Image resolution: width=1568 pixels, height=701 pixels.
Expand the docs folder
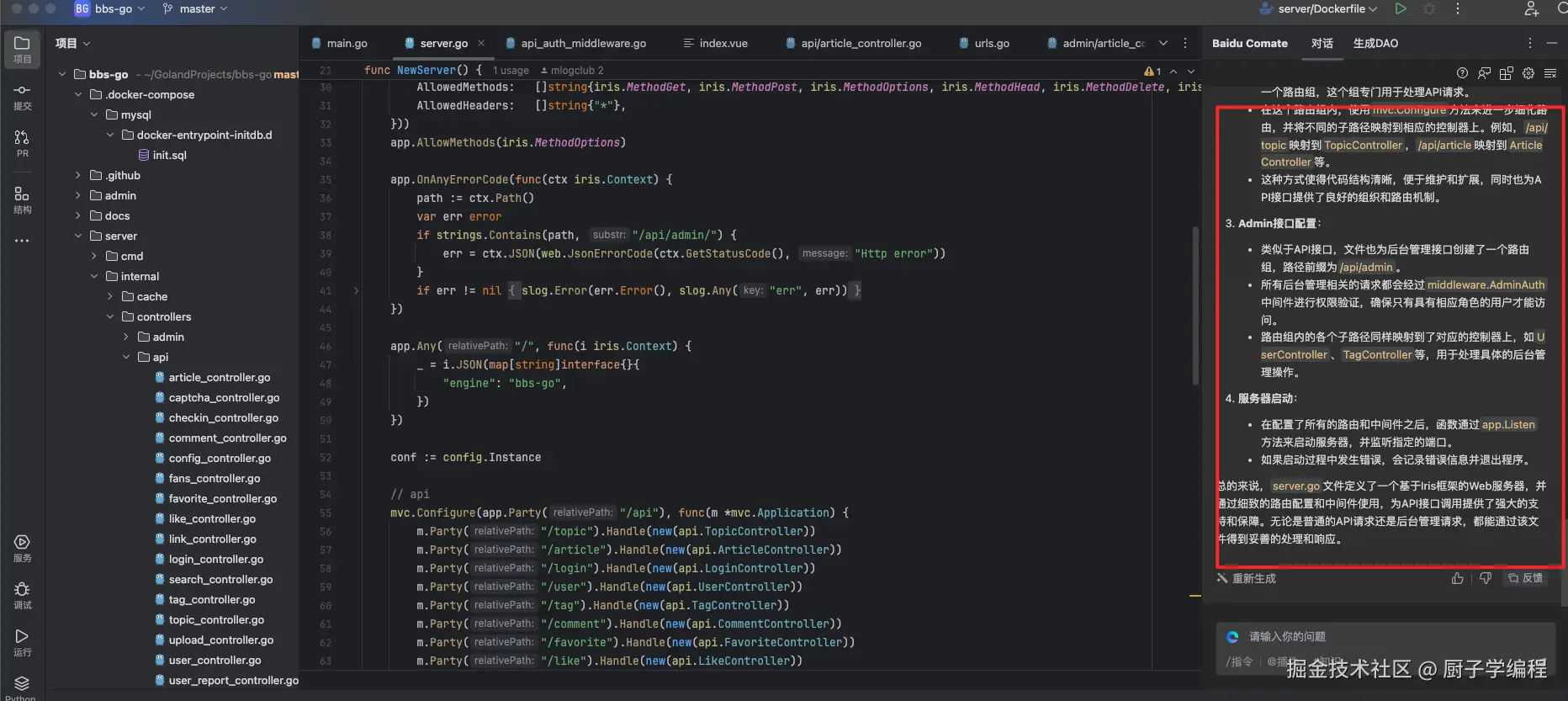tap(78, 215)
